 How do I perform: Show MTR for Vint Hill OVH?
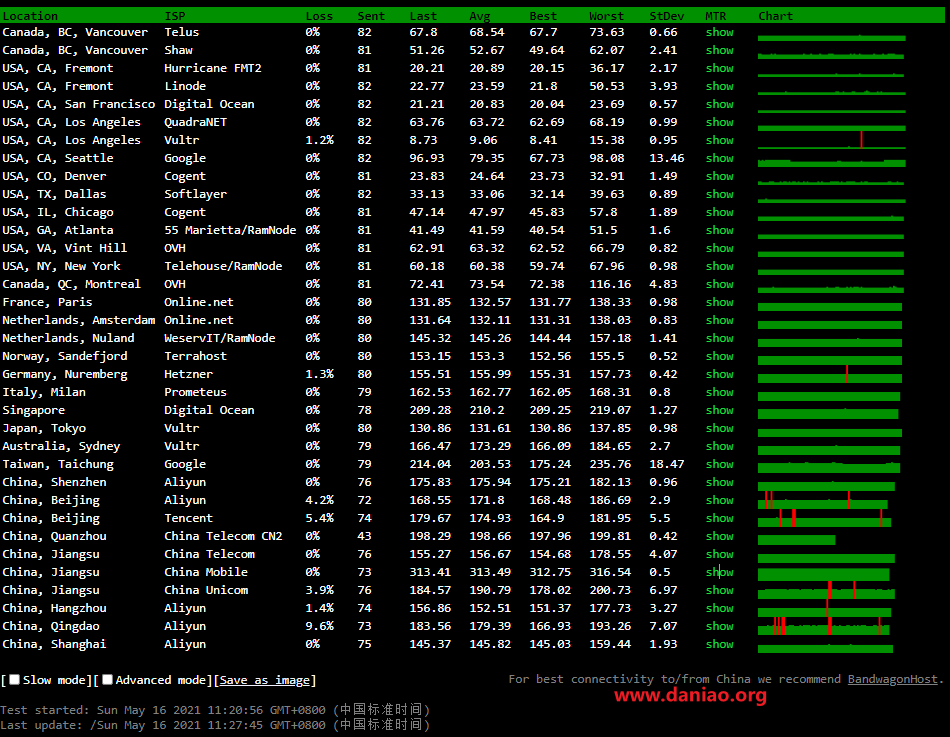720,248
